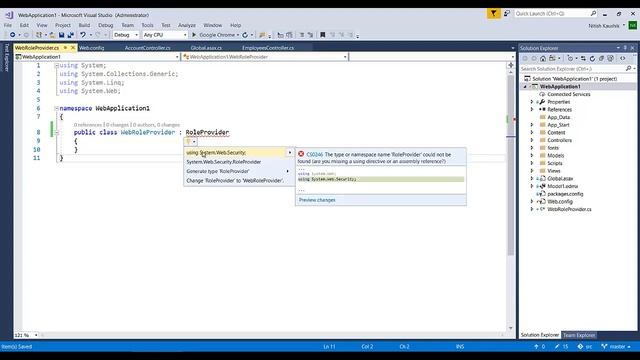This screenshot has height=360, width=640.
Task: Click Collapse All icon in Solution Explorer
Action: pos(601,58)
